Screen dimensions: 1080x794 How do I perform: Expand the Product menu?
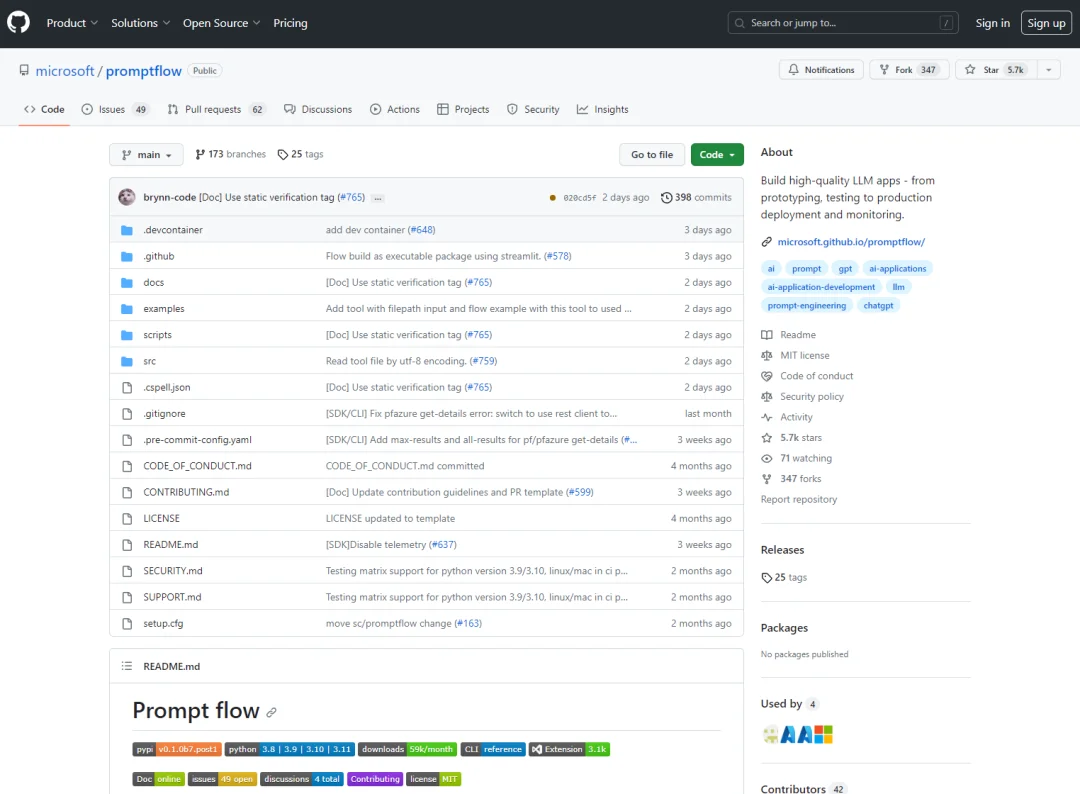pyautogui.click(x=72, y=23)
